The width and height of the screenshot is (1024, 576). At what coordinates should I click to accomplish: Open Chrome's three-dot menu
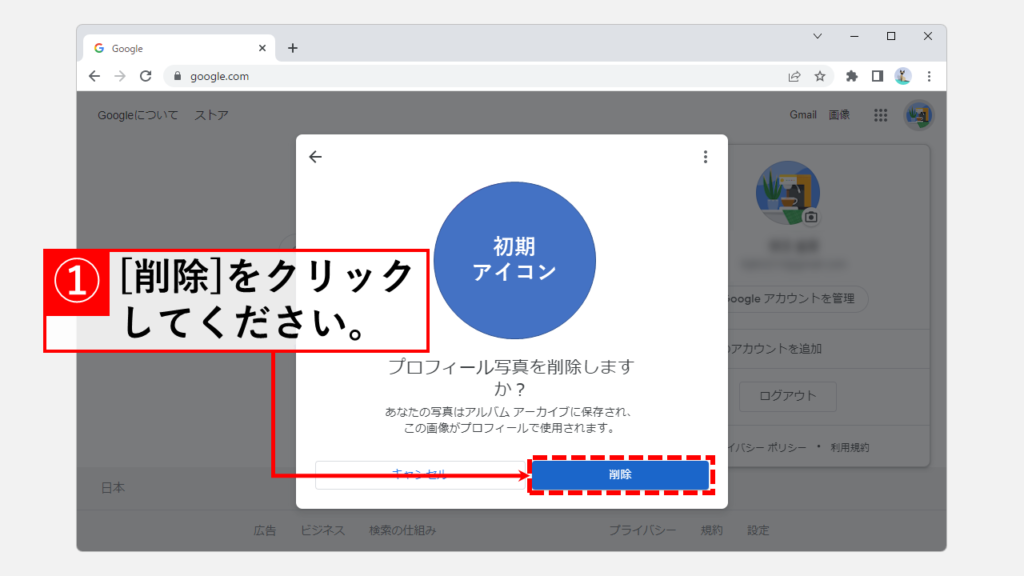coord(929,76)
